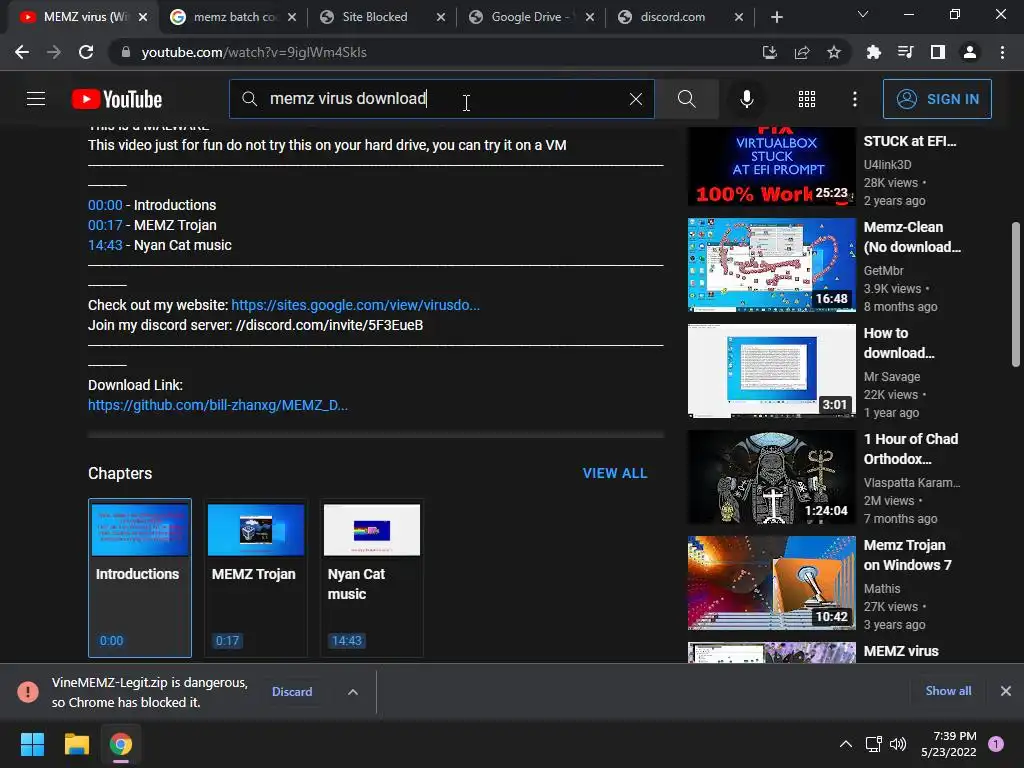The height and width of the screenshot is (768, 1024).
Task: Discard the blocked VineMEMZ-Legit.zip download
Action: 292,692
